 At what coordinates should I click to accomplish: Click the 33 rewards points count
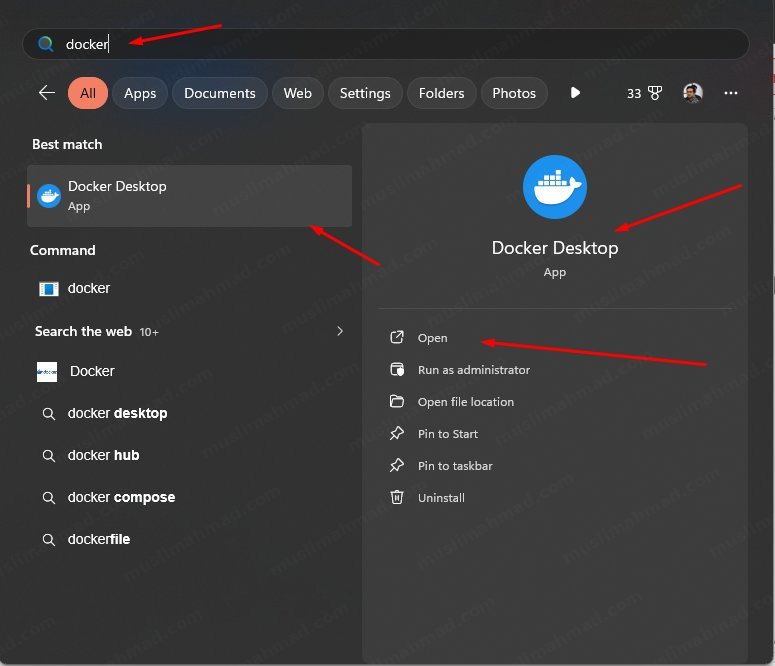pos(634,93)
